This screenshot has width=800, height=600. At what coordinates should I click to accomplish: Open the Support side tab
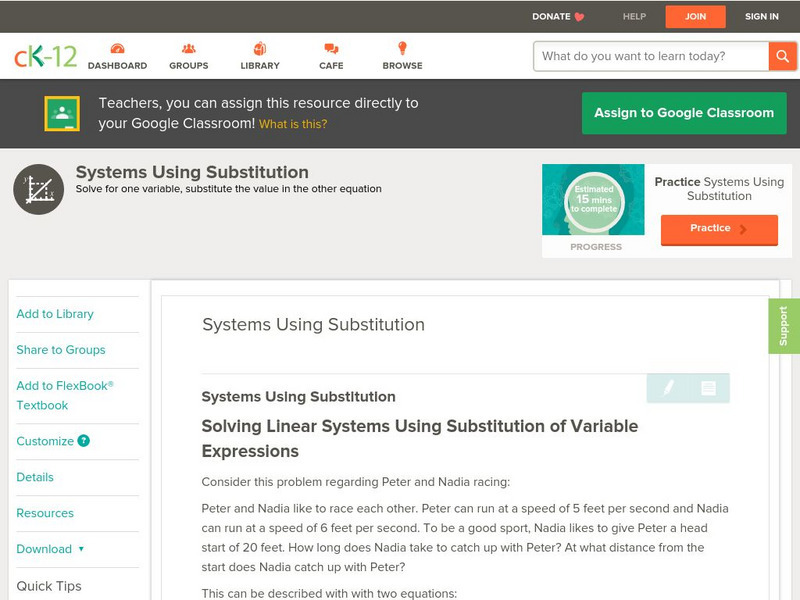(783, 326)
